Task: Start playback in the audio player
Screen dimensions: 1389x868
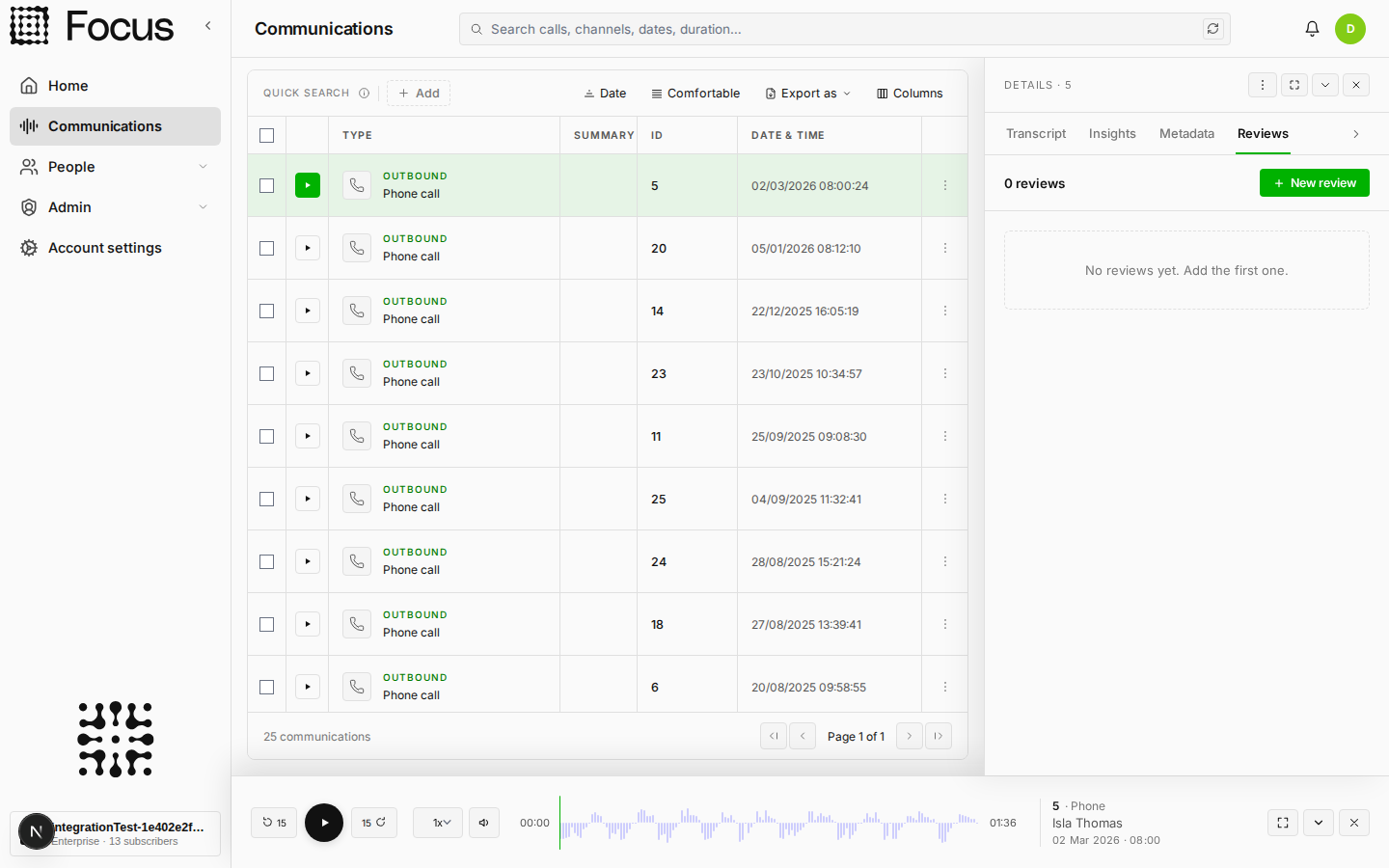Action: coord(324,823)
